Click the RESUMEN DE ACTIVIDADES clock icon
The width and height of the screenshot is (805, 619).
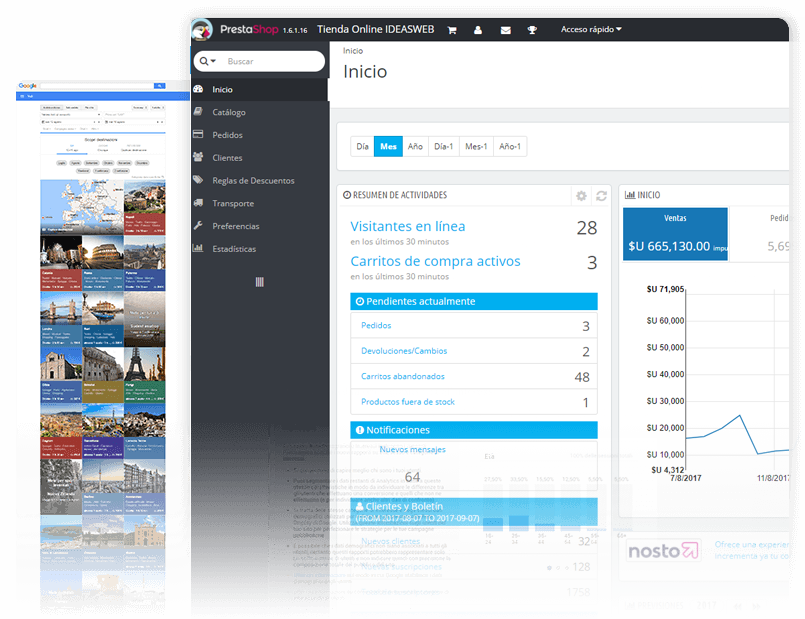[347, 195]
